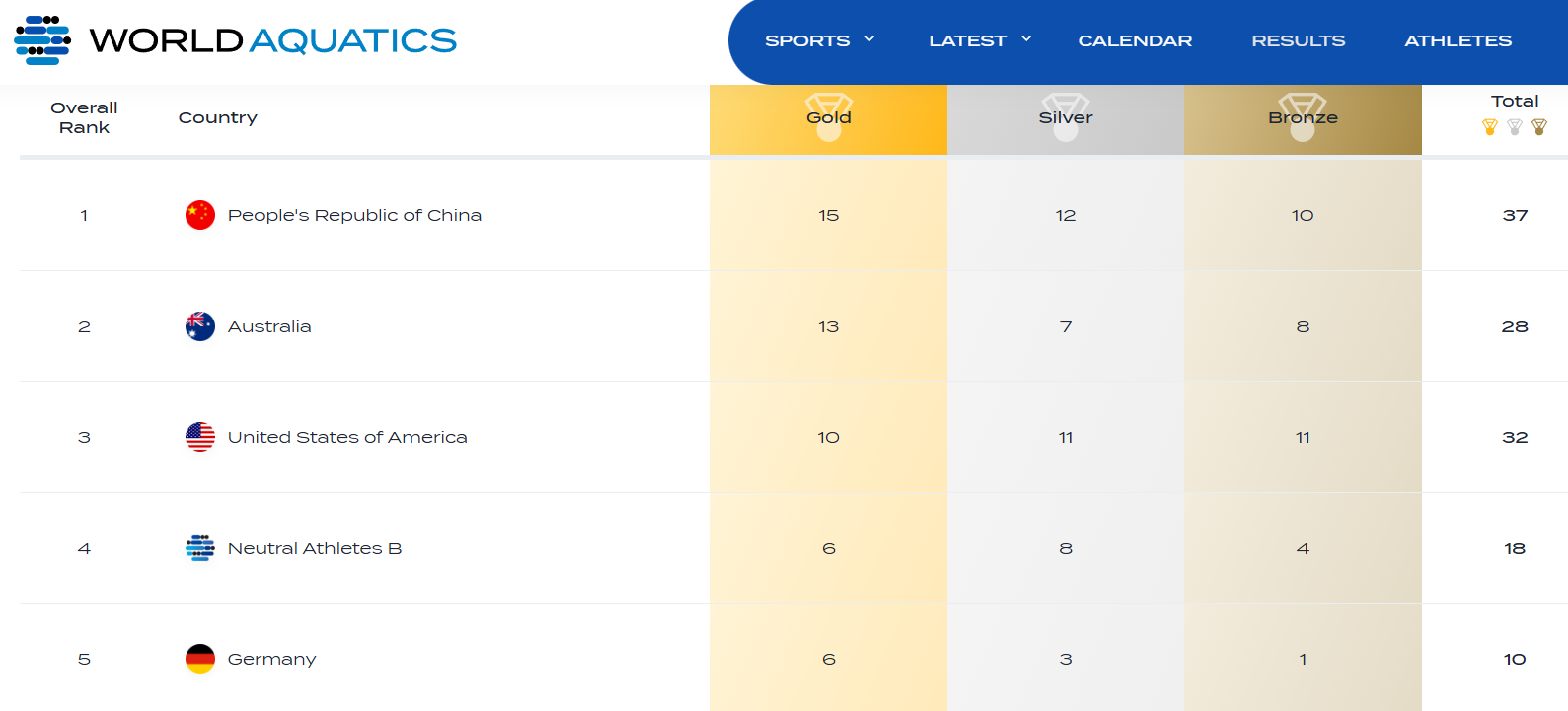Open People's Republic of China link
Image resolution: width=1568 pixels, height=711 pixels.
coord(354,215)
